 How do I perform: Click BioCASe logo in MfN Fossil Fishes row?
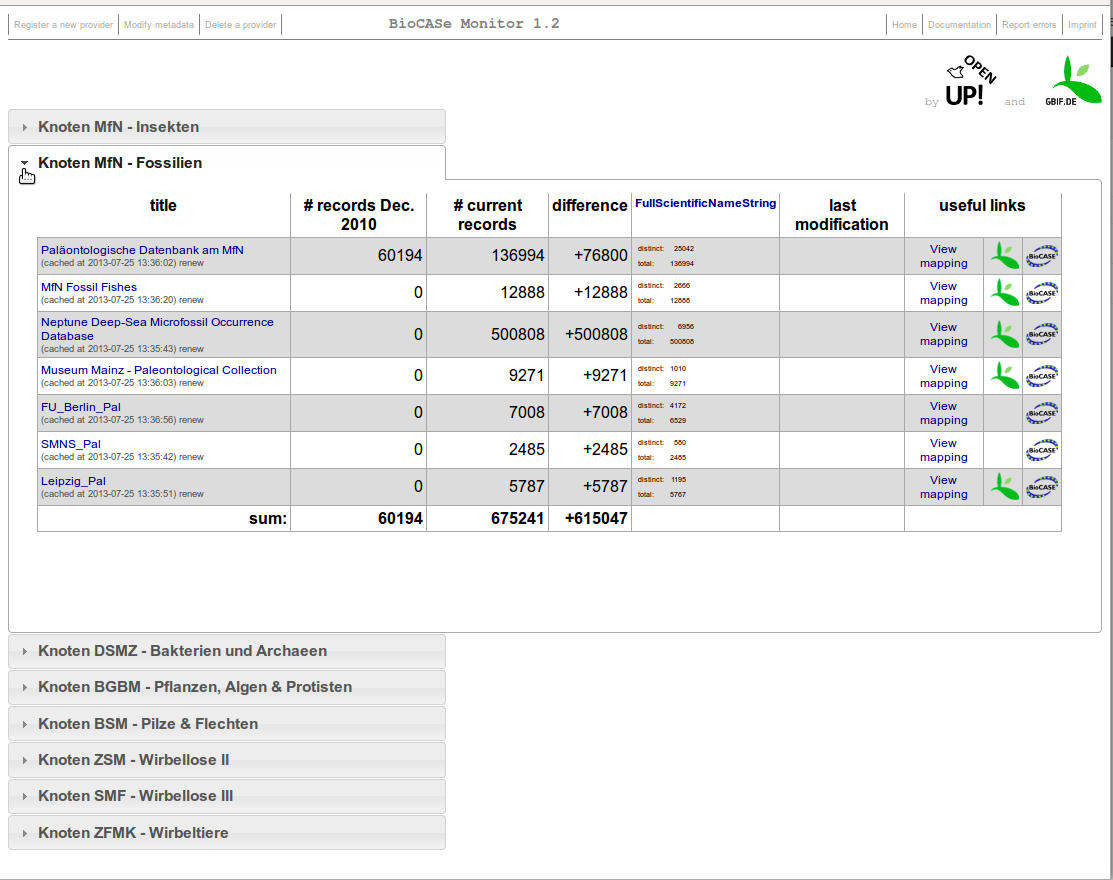pyautogui.click(x=1042, y=292)
